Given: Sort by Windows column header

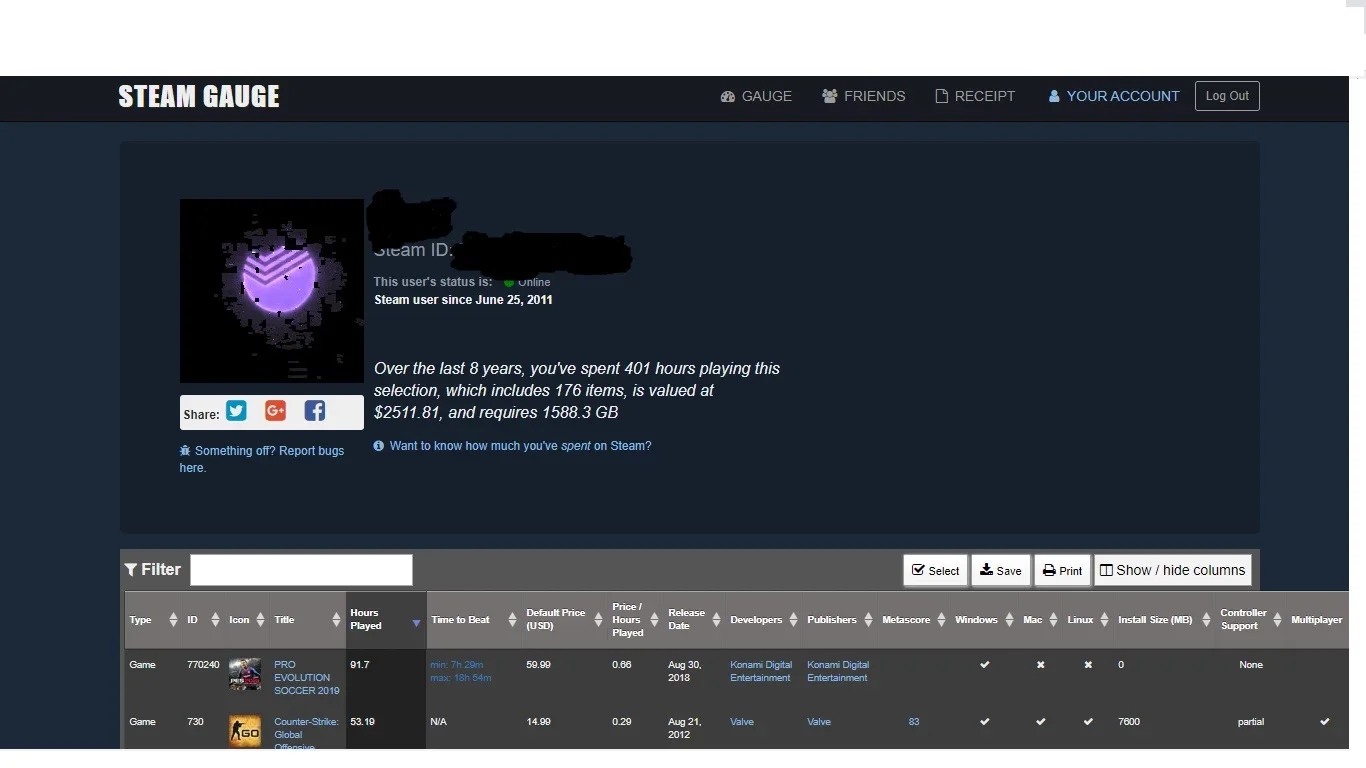Looking at the screenshot, I should pyautogui.click(x=984, y=620).
